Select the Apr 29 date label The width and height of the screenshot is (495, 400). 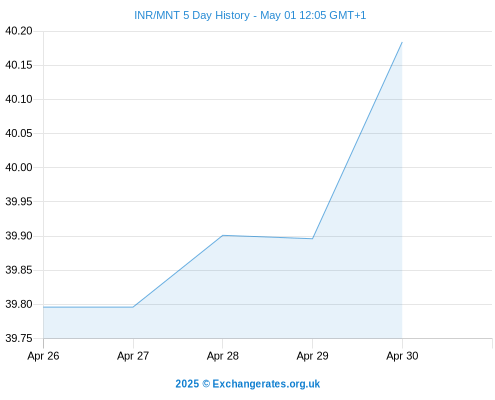point(312,356)
